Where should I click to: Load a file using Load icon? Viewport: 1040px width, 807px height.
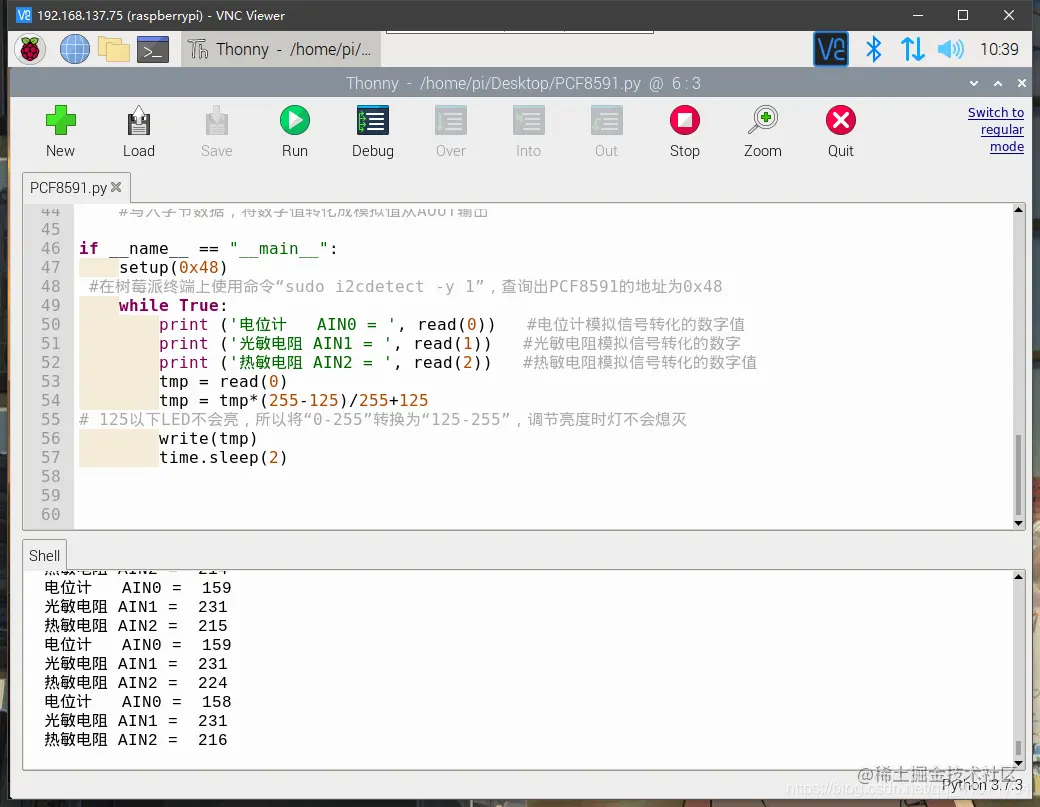[139, 131]
